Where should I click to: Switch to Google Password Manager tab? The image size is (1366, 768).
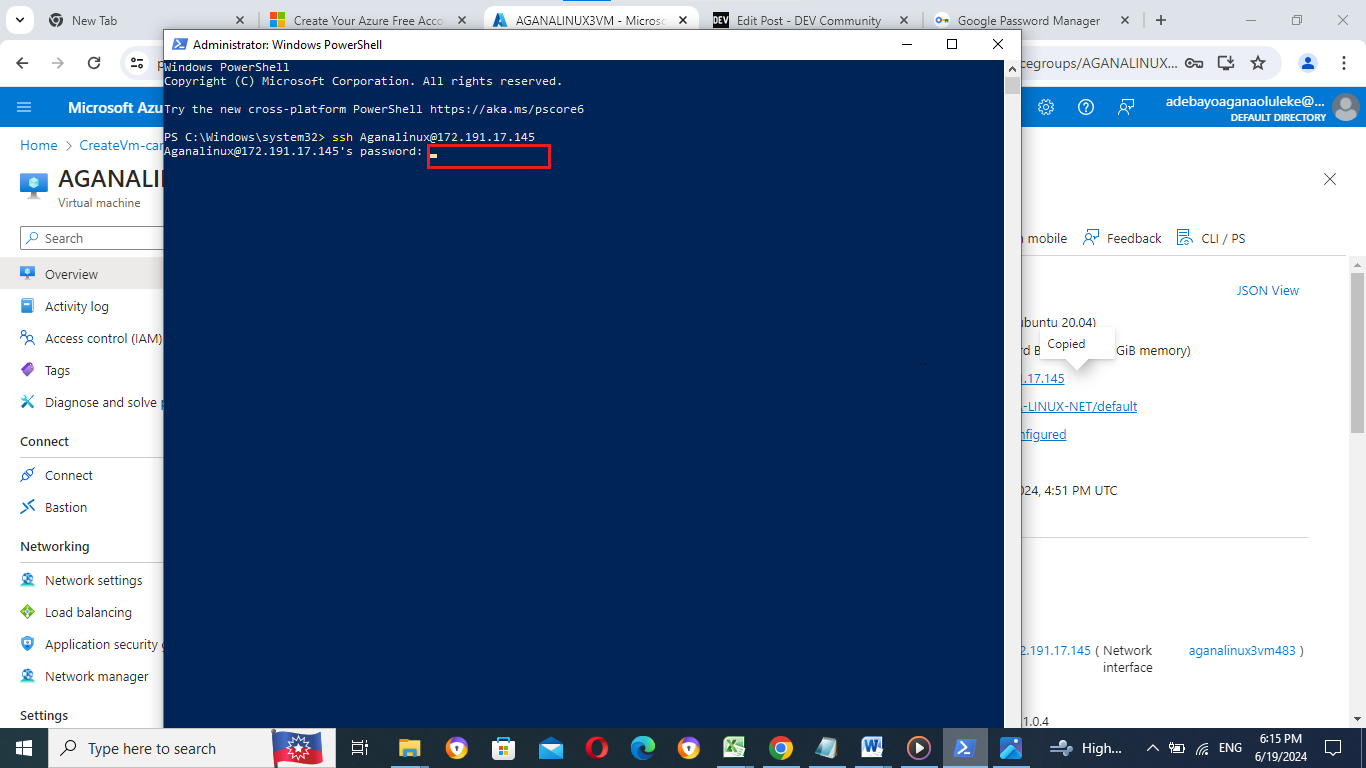point(1031,20)
